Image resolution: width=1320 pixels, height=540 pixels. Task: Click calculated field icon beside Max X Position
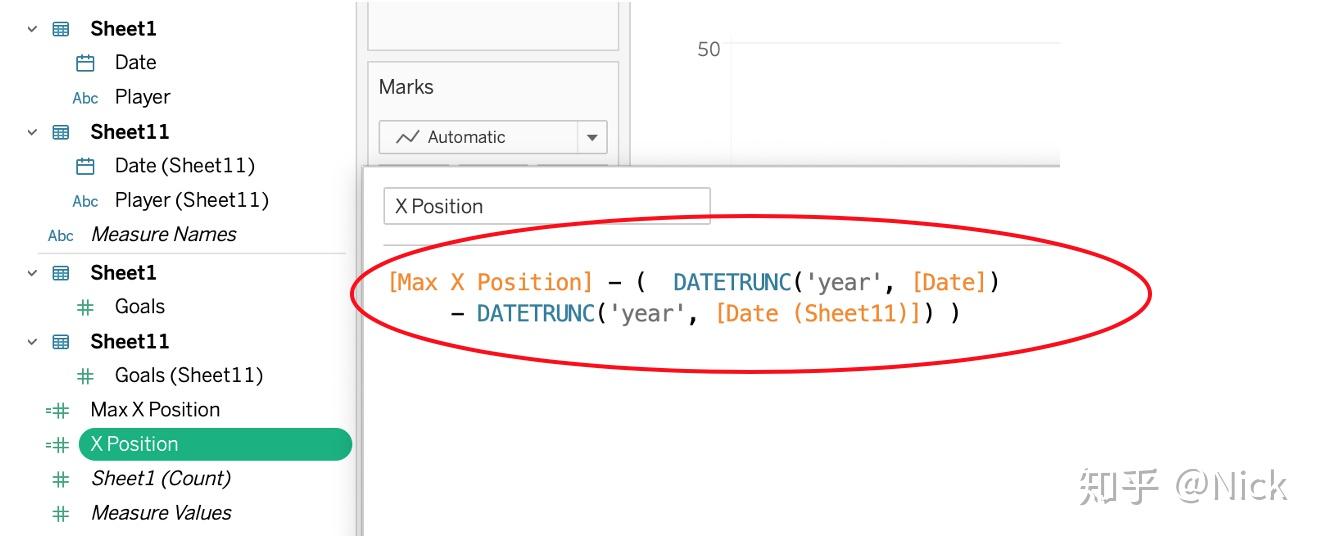[x=58, y=410]
